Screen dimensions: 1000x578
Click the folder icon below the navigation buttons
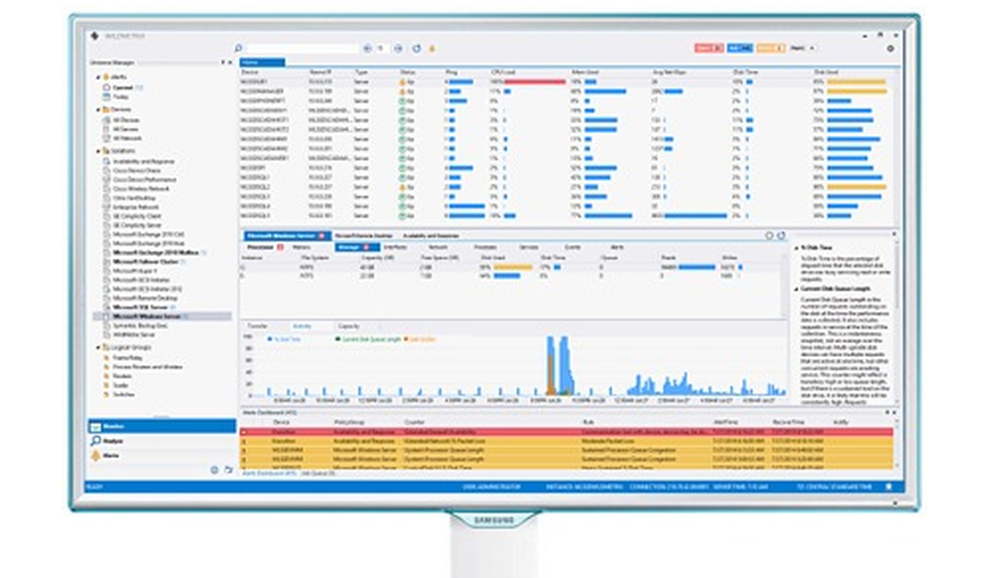228,470
